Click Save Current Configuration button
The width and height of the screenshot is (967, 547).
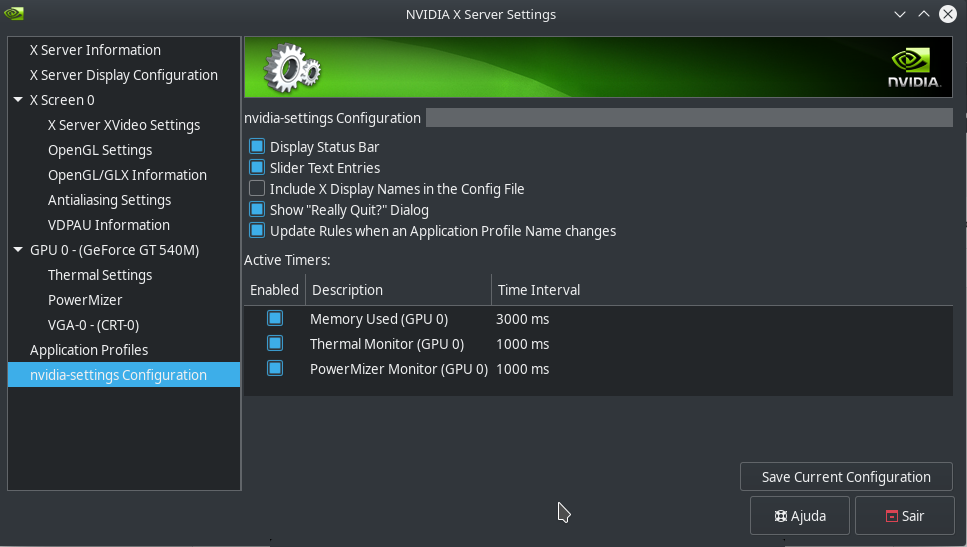[846, 477]
